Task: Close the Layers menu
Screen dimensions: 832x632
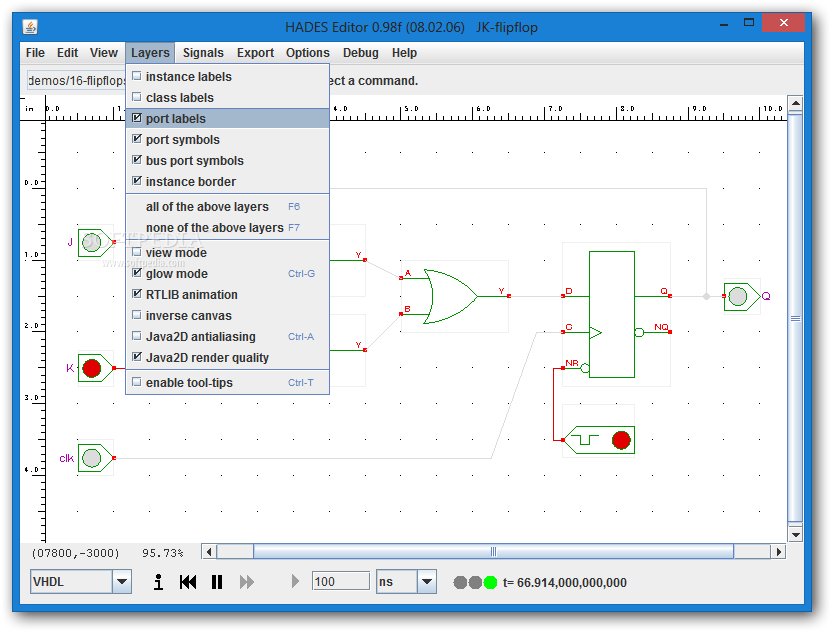Action: pos(150,53)
